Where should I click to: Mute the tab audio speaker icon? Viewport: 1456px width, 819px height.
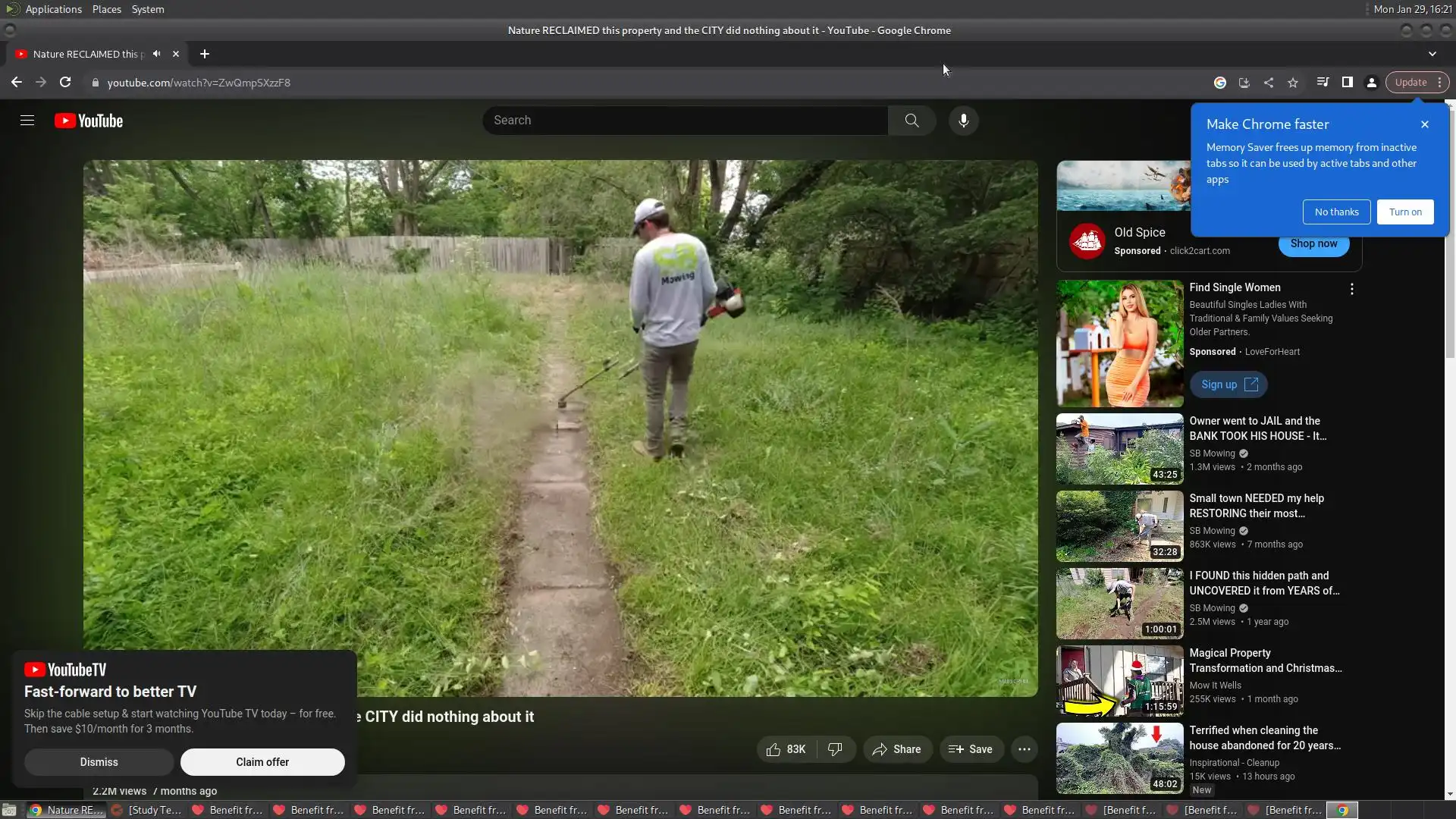(156, 54)
